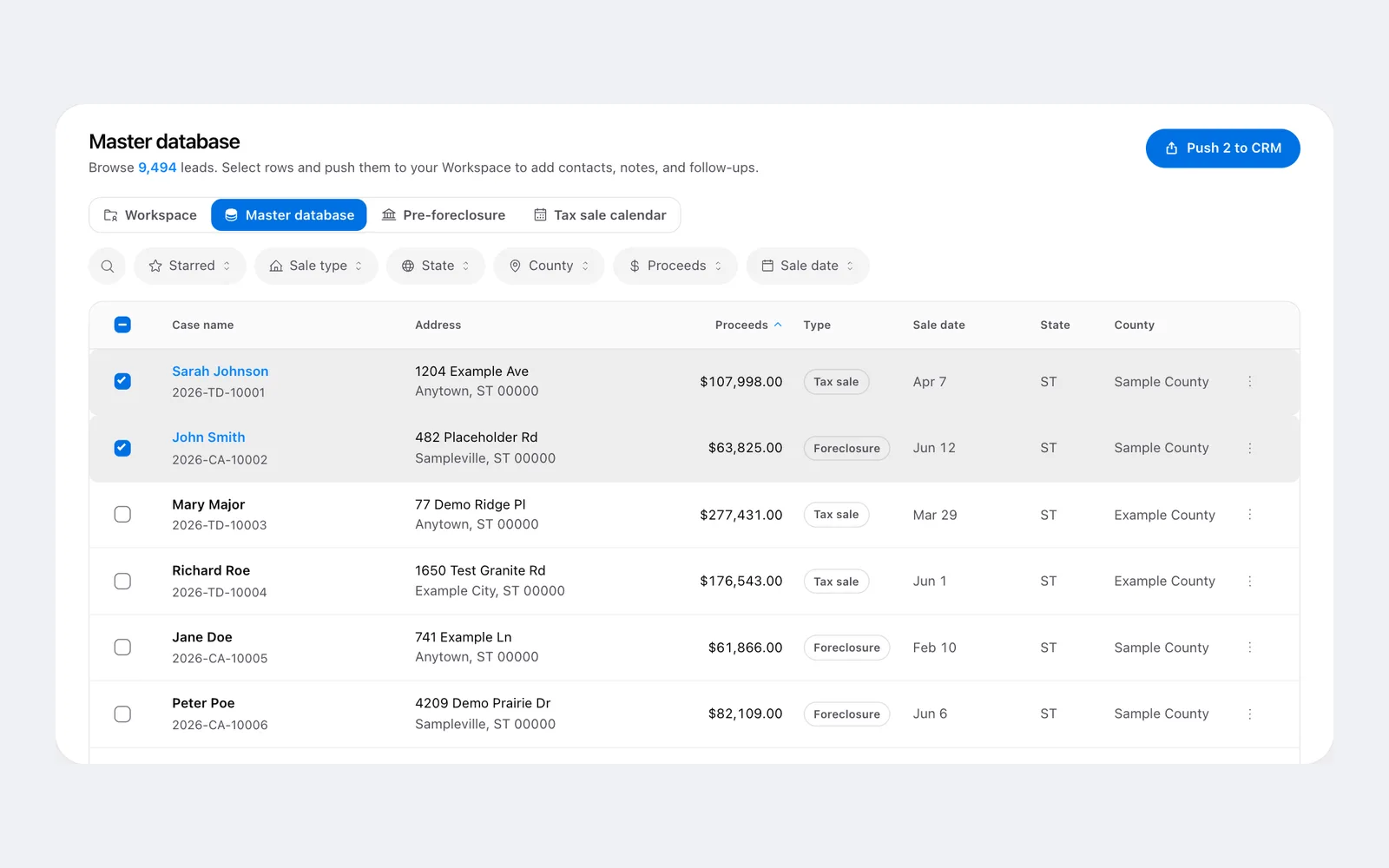The height and width of the screenshot is (868, 1389).
Task: Open the Sarah Johnson case link
Action: [221, 372]
